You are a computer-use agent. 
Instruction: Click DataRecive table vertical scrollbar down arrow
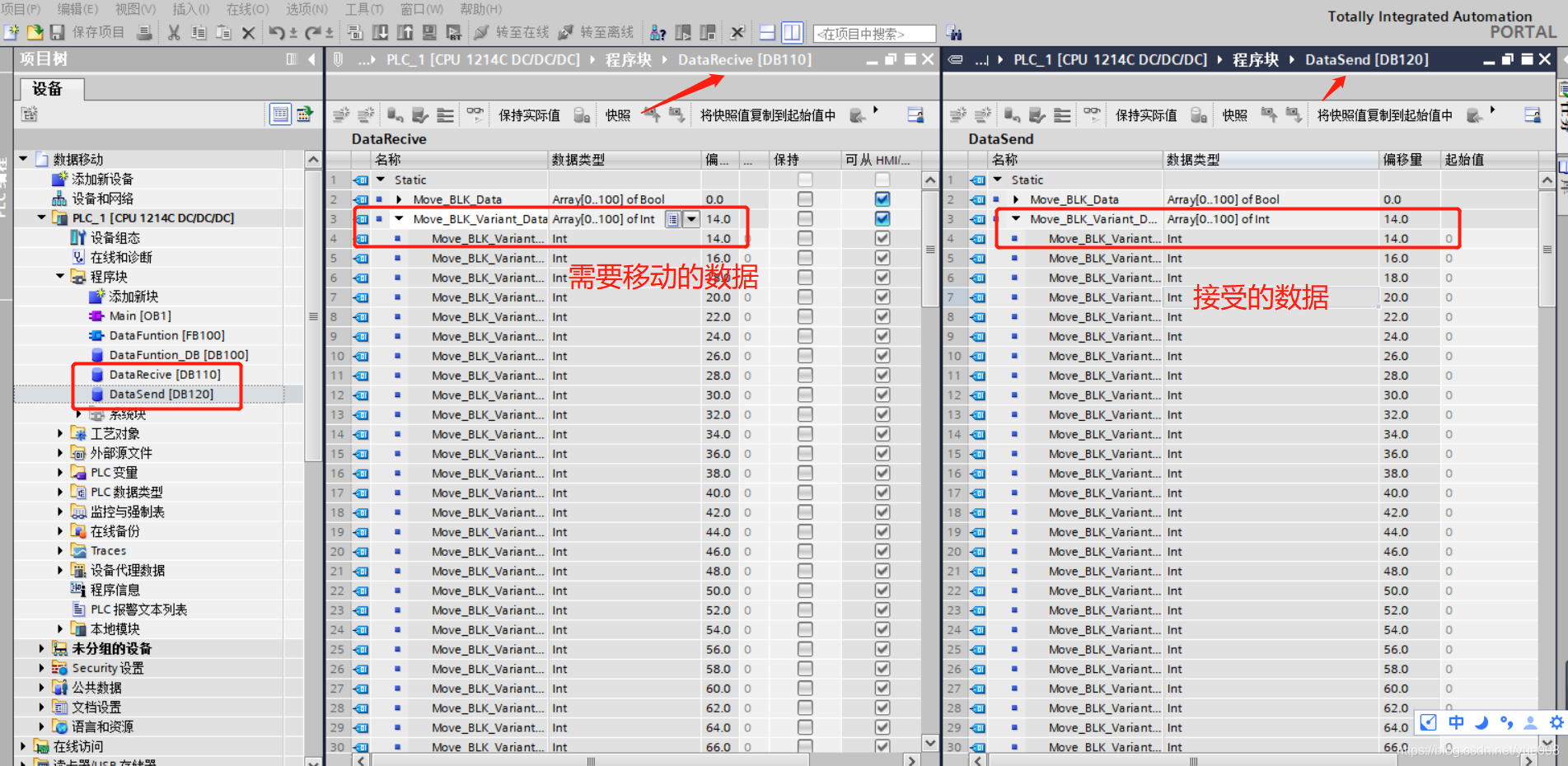930,742
